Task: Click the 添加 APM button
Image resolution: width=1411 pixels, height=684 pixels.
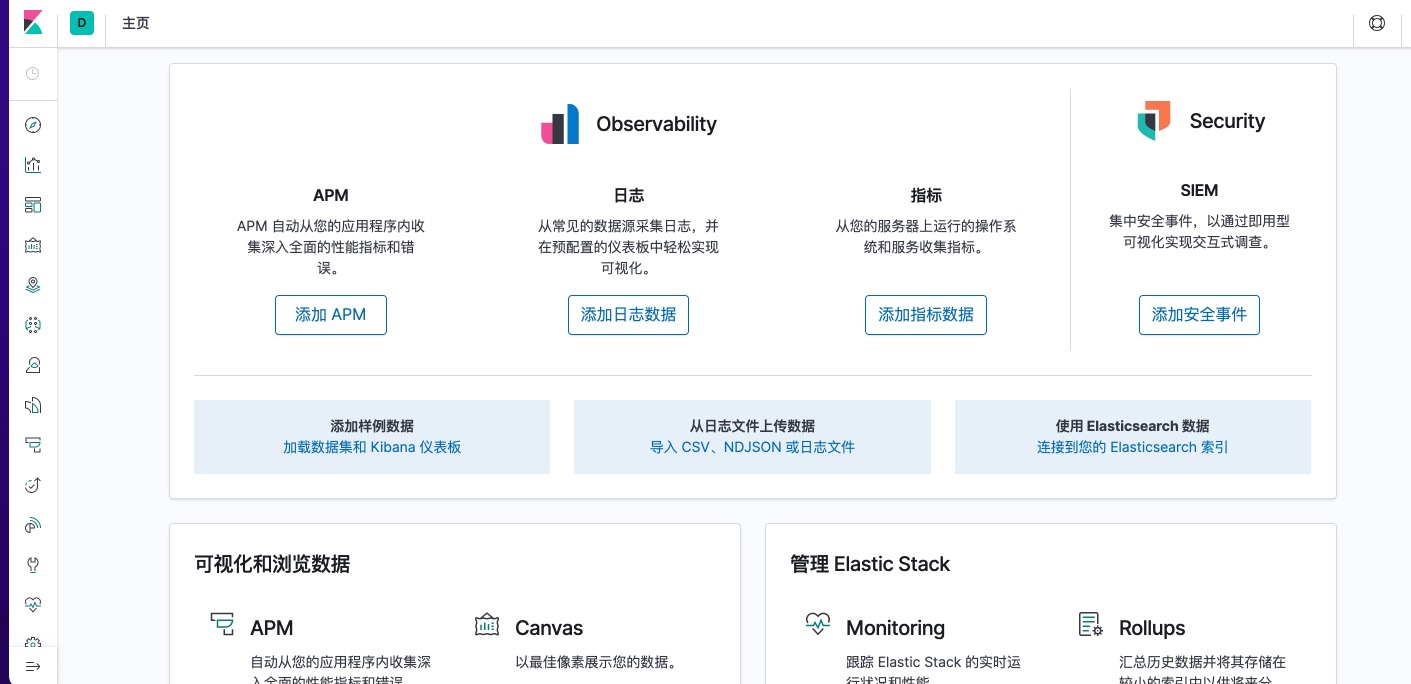Action: coord(331,315)
